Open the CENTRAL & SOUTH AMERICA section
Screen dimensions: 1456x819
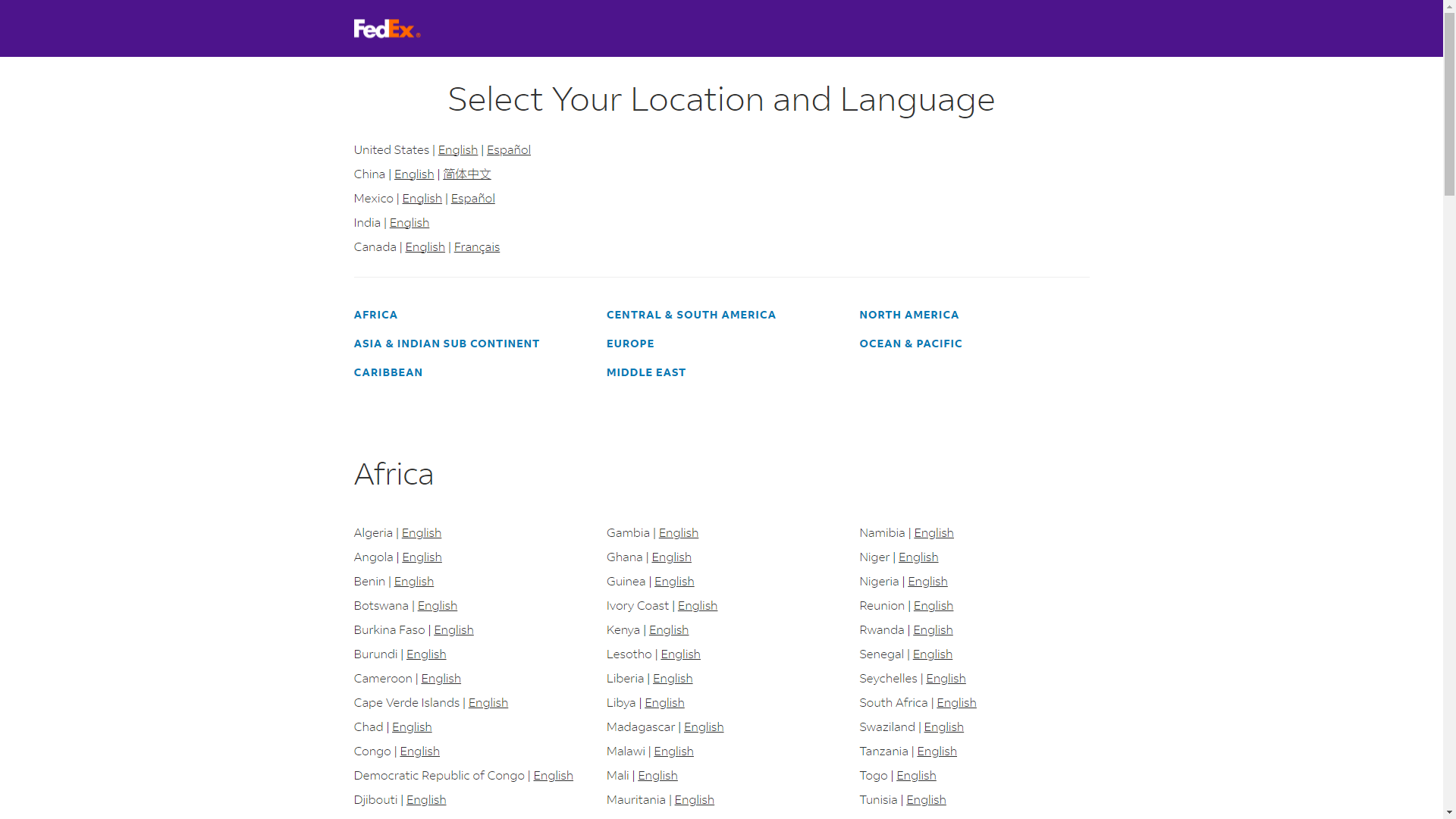(x=691, y=314)
